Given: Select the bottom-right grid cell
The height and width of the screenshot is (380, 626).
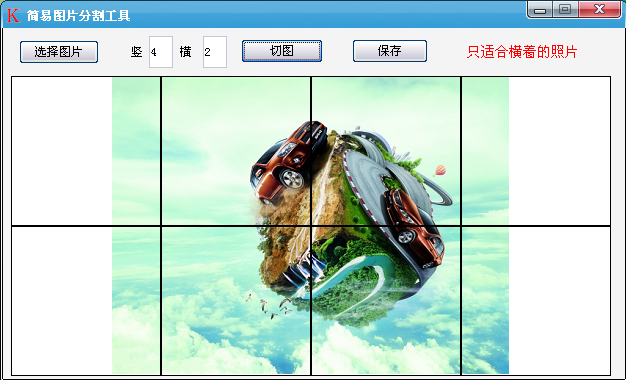Looking at the screenshot, I should [x=536, y=301].
